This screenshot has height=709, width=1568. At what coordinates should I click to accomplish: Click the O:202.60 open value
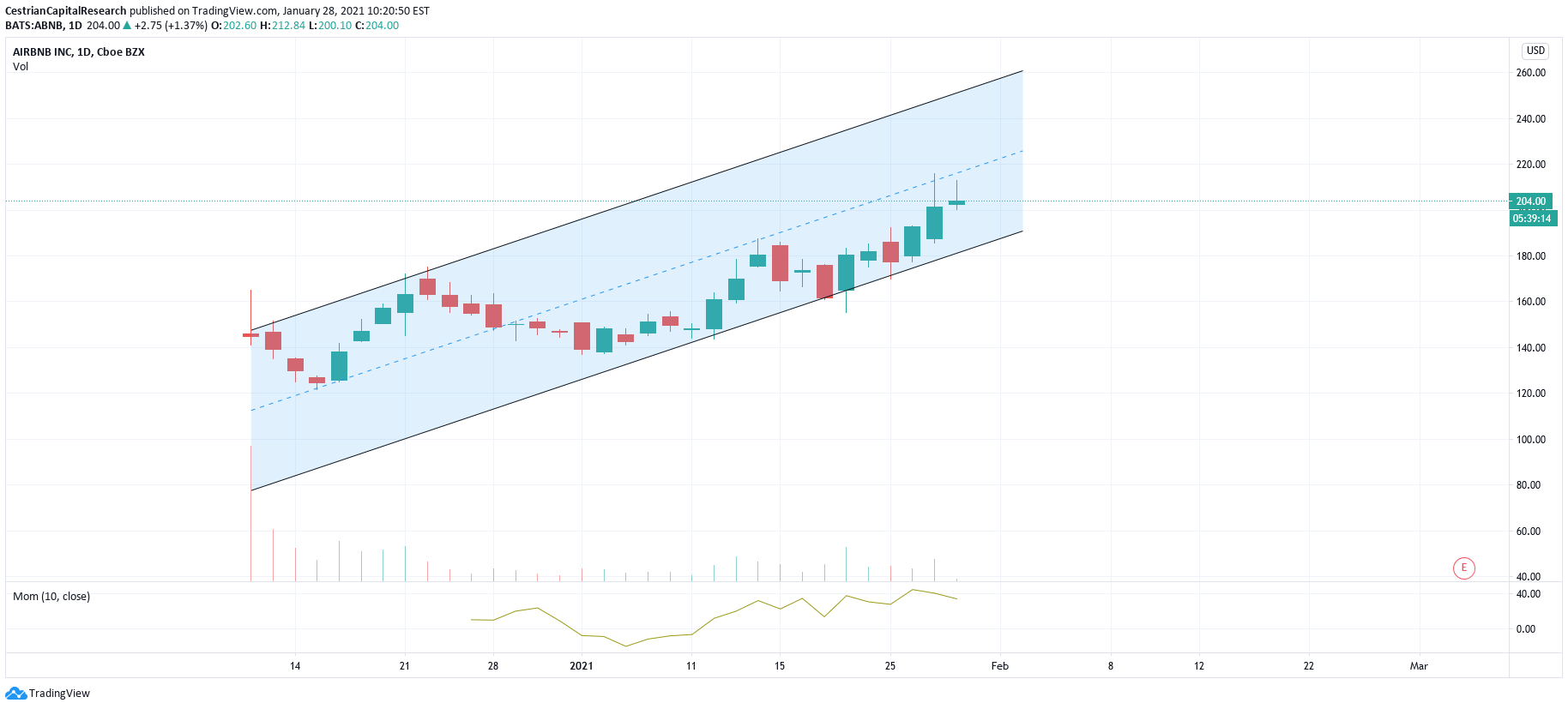pos(234,26)
